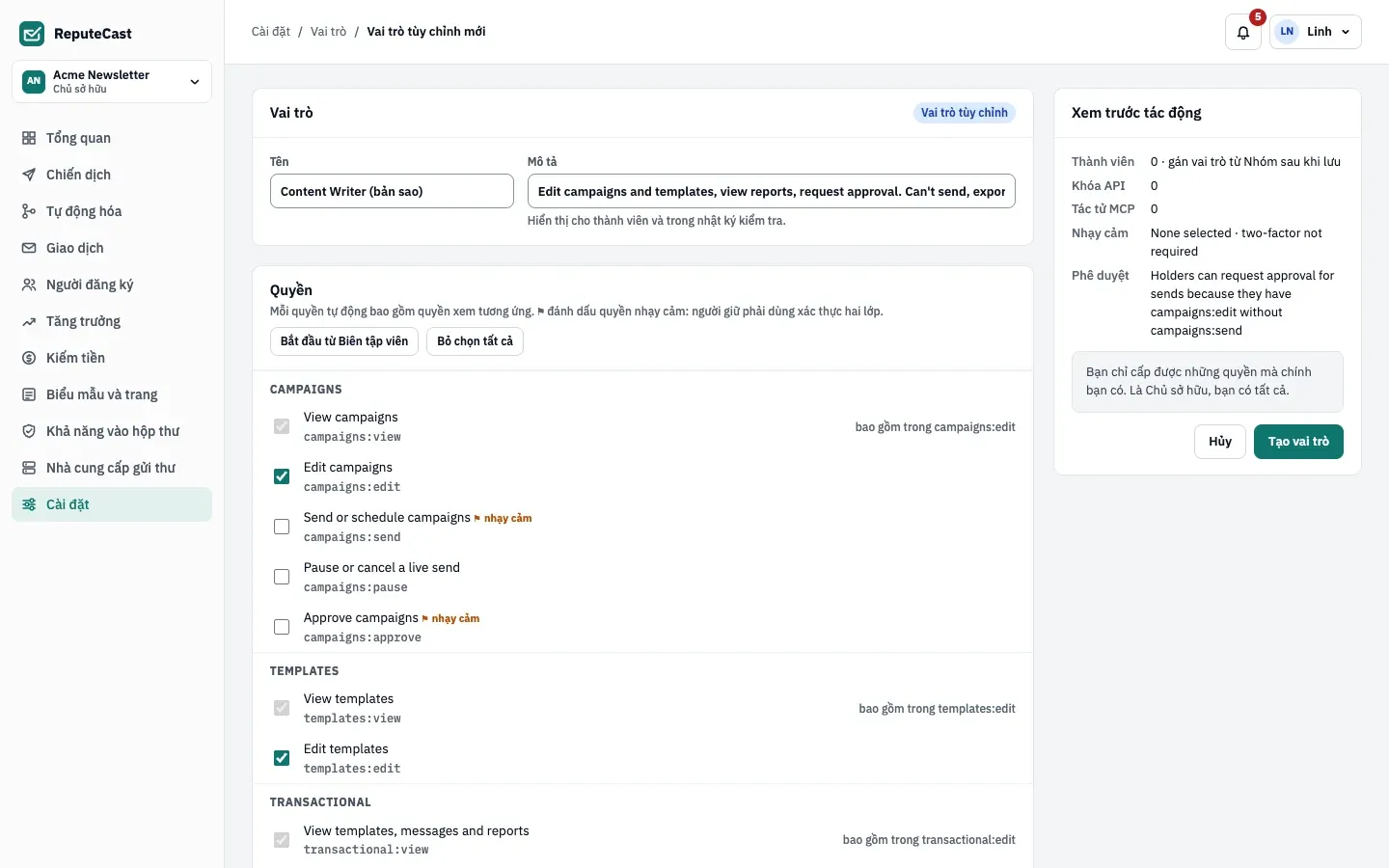Click Bắt đầu từ Biên tập viên
Screen dimensions: 1389x868
point(344,341)
